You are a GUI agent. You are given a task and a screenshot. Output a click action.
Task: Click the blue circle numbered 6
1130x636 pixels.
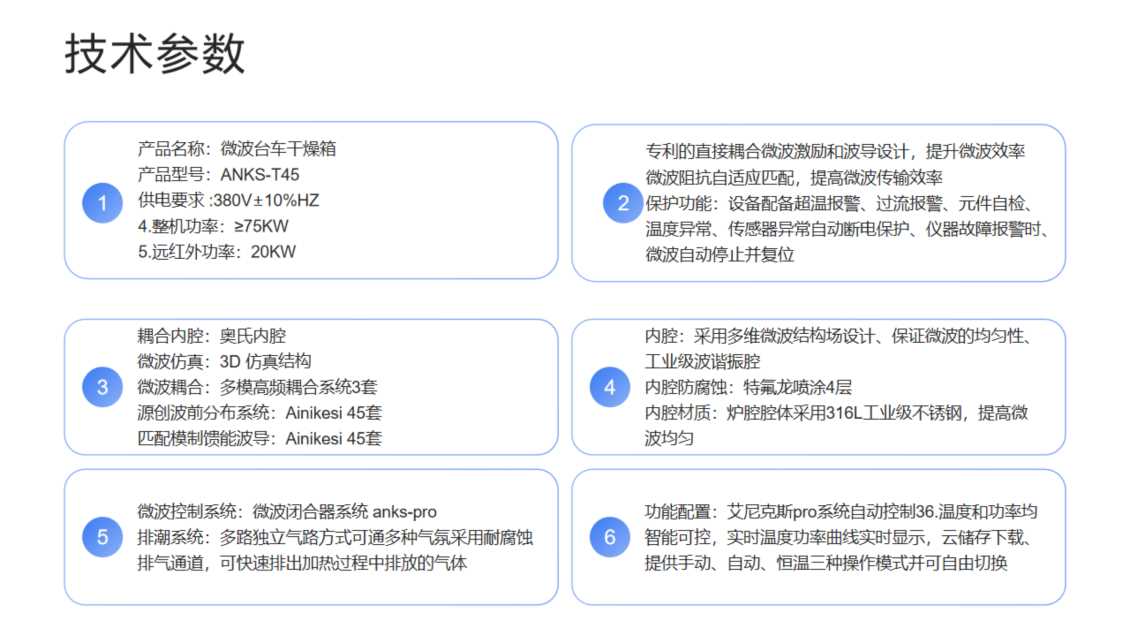(x=610, y=537)
